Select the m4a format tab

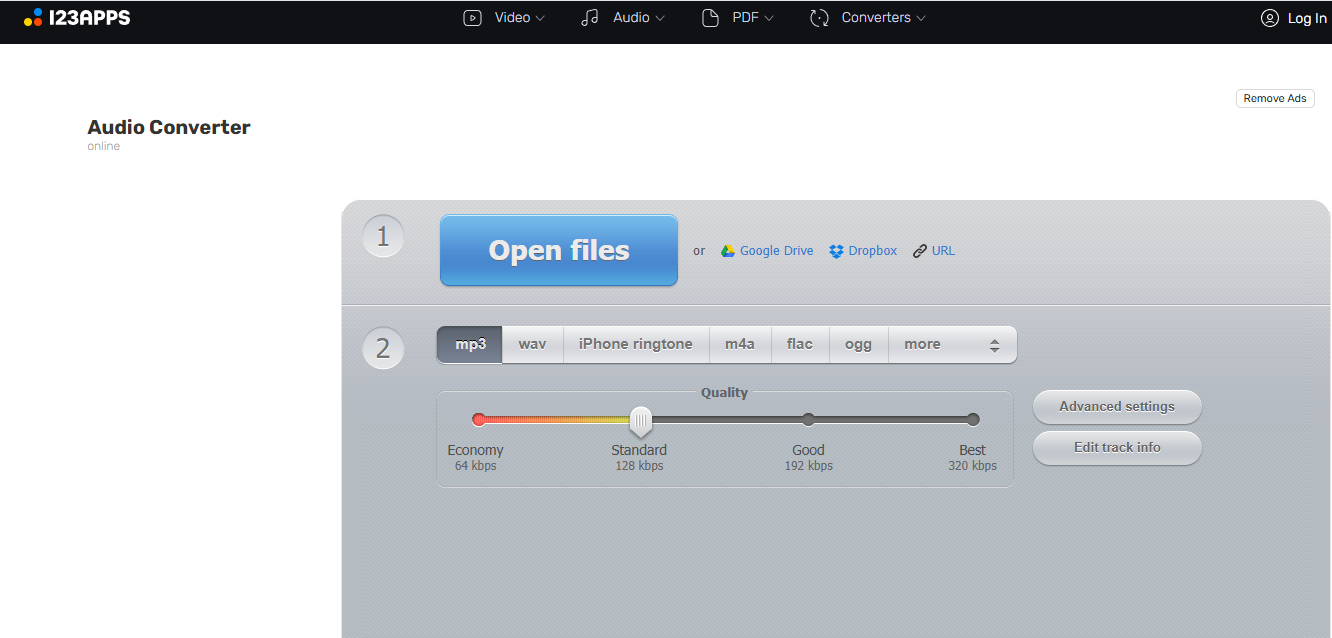point(740,344)
